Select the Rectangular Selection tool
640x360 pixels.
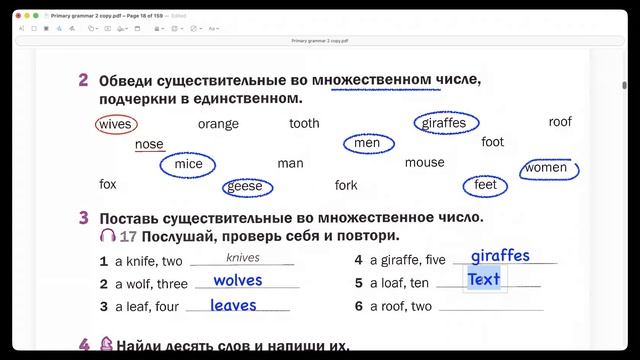click(x=34, y=29)
